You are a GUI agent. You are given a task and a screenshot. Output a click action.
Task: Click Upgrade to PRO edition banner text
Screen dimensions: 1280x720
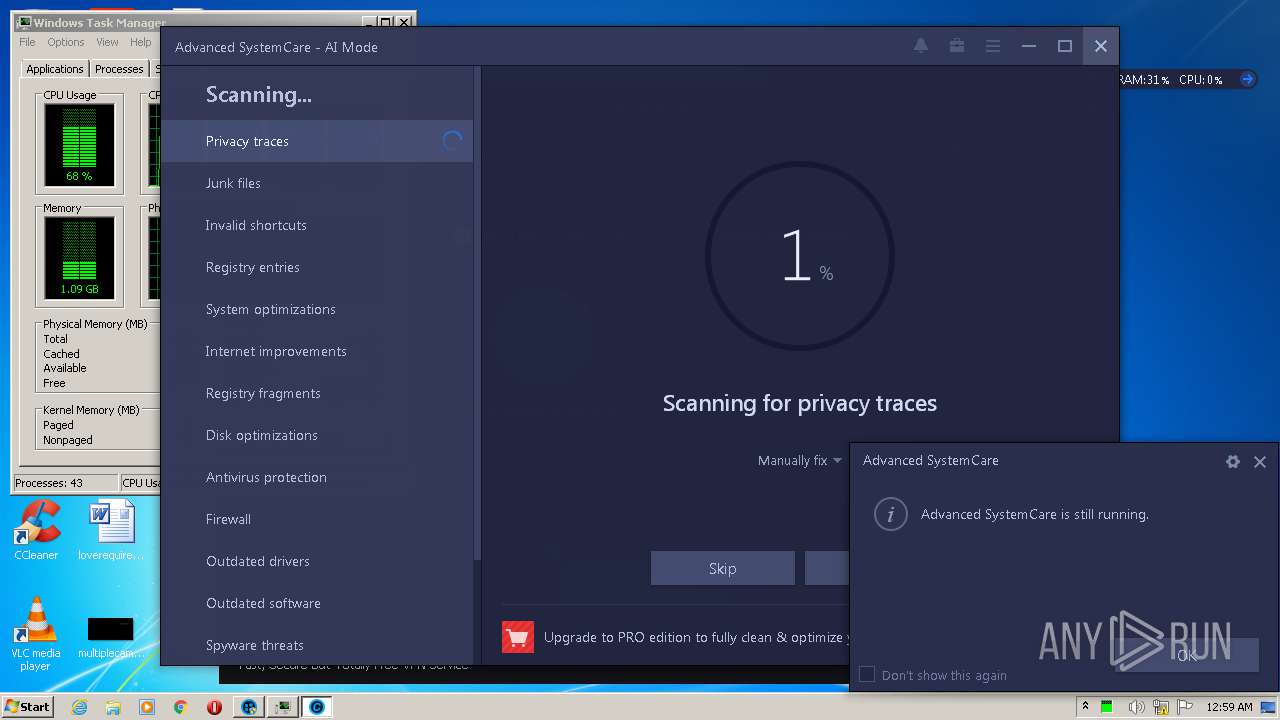[697, 637]
